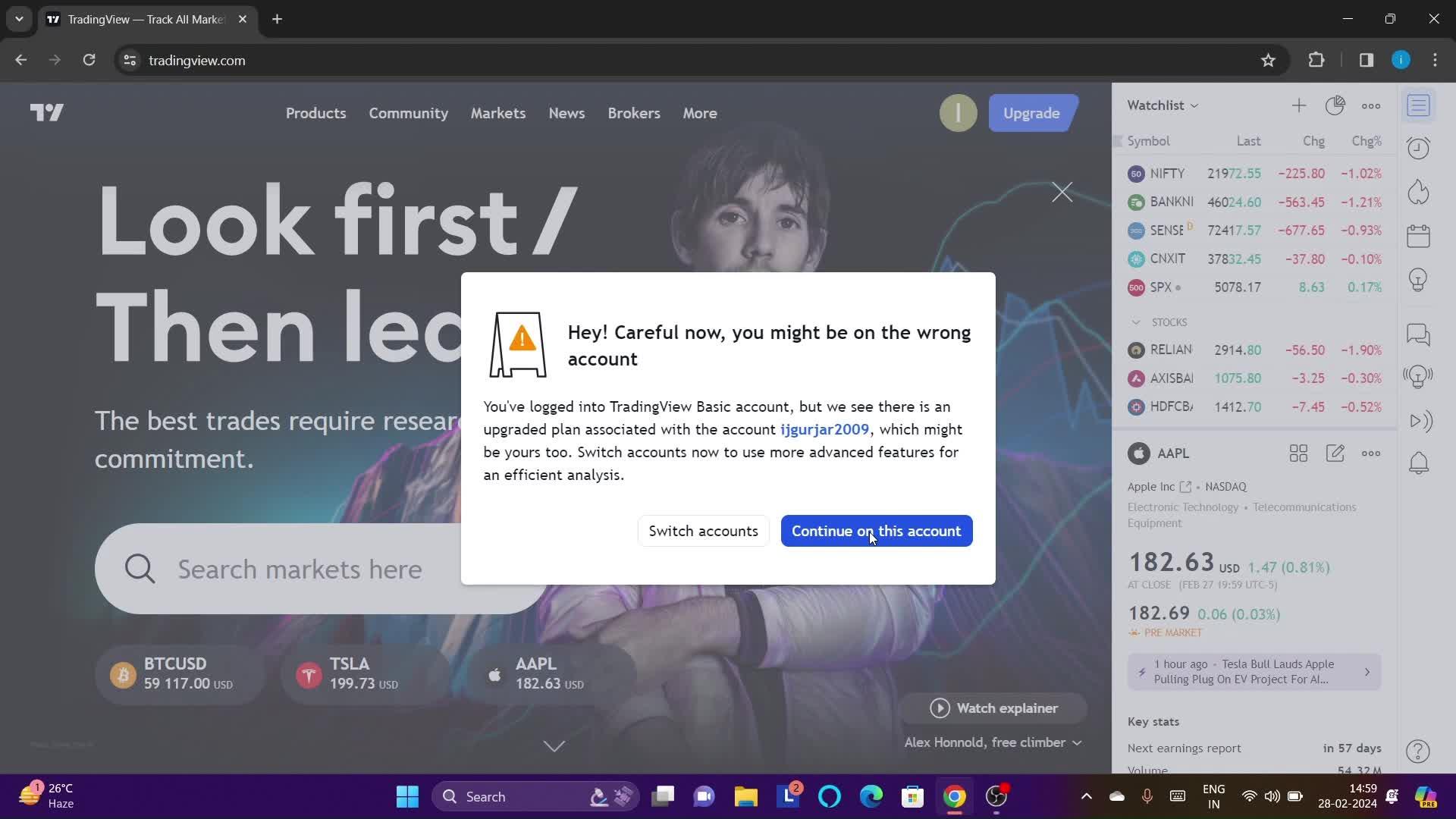Open the Markets menu
Screen dimensions: 1456x819
[x=497, y=113]
